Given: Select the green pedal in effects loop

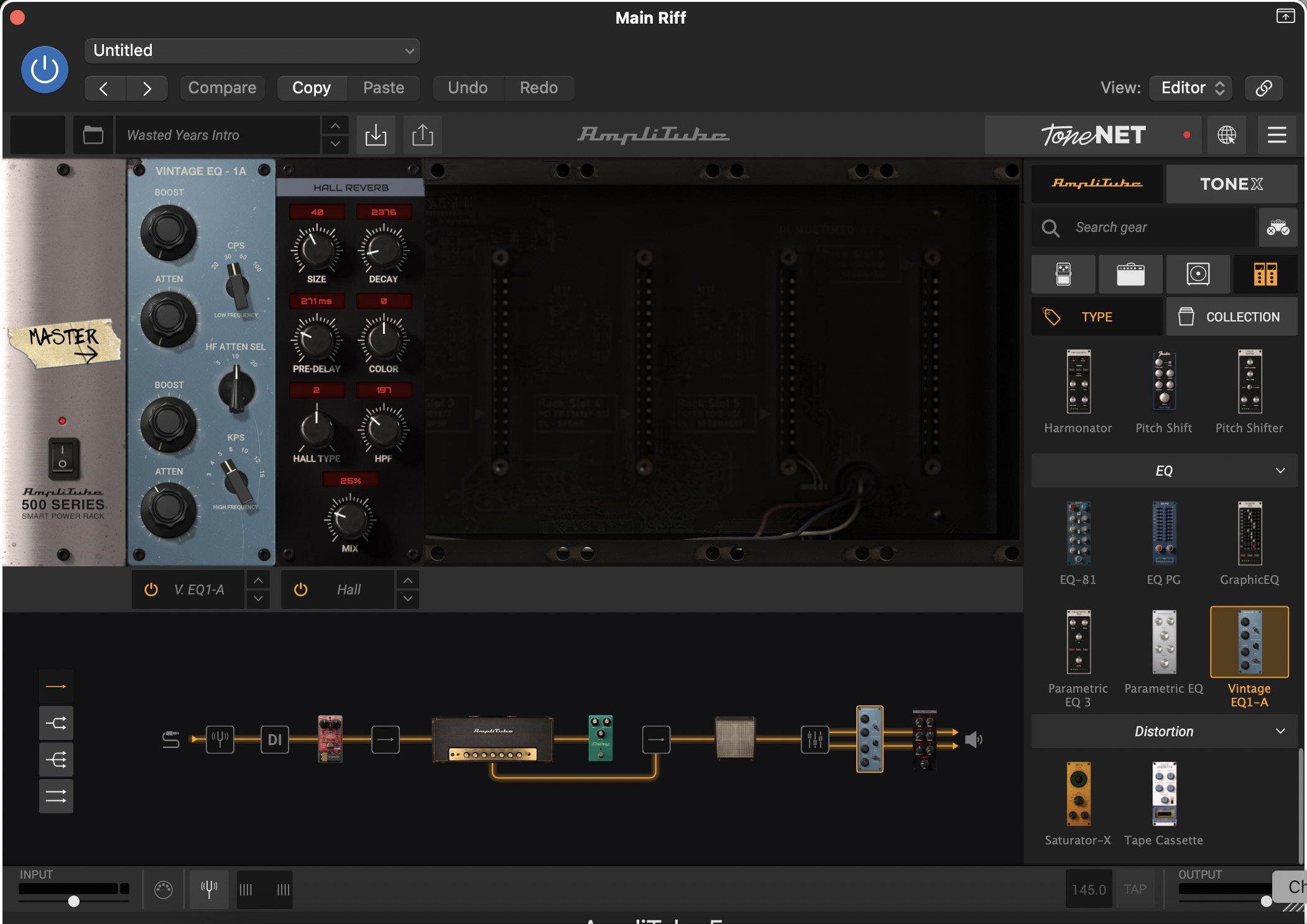Looking at the screenshot, I should [601, 738].
